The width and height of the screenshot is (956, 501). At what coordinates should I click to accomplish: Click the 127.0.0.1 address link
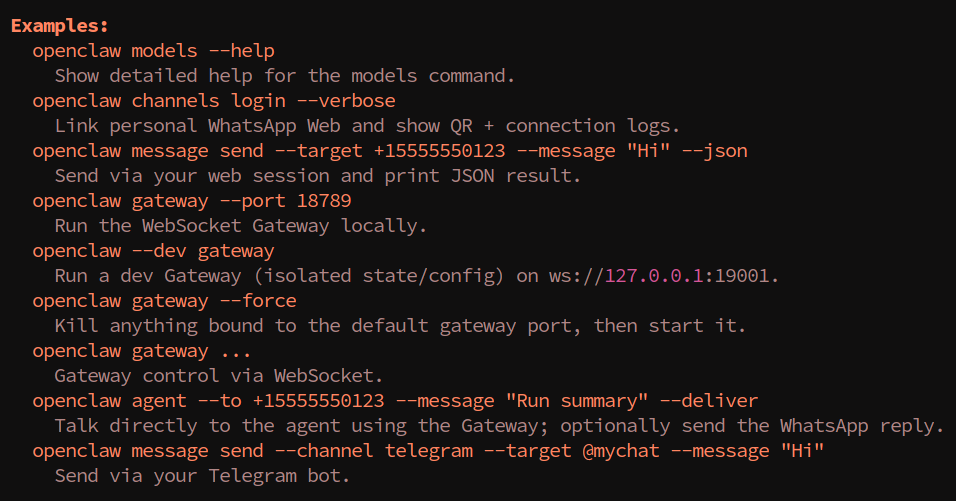[x=654, y=275]
